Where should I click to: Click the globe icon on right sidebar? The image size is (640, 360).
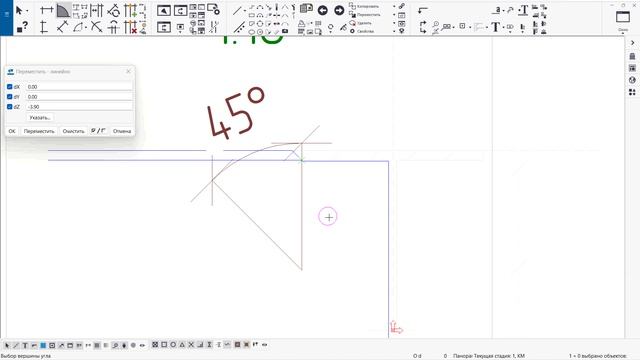click(632, 80)
